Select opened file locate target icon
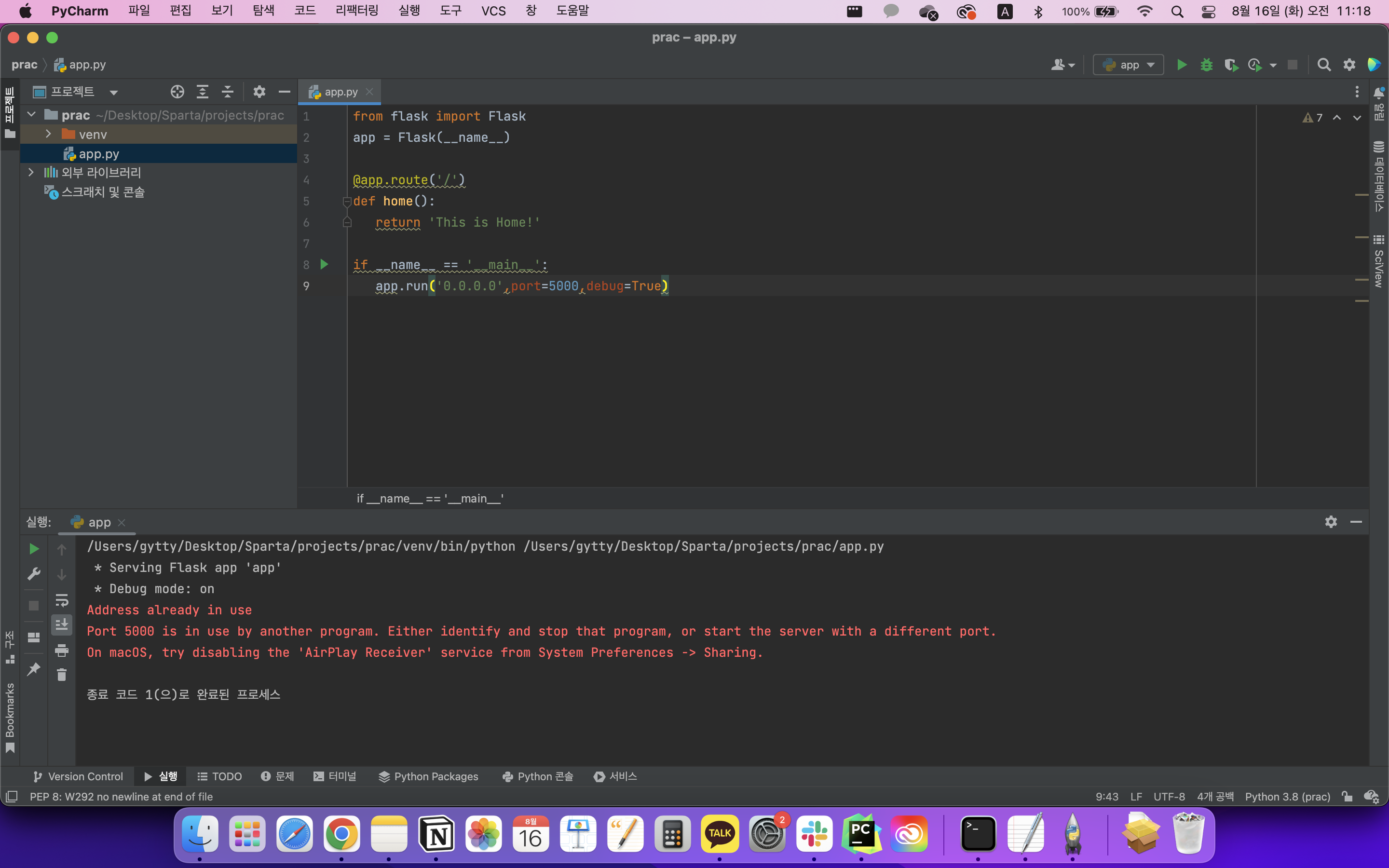The image size is (1389, 868). (177, 92)
